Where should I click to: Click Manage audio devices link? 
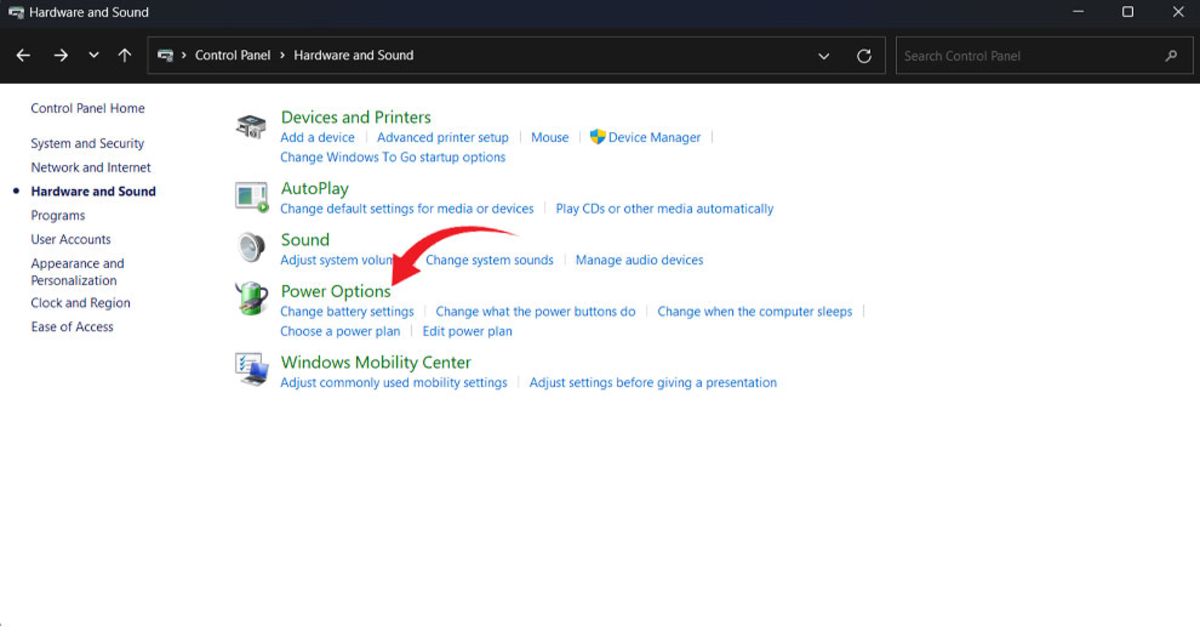pyautogui.click(x=639, y=260)
